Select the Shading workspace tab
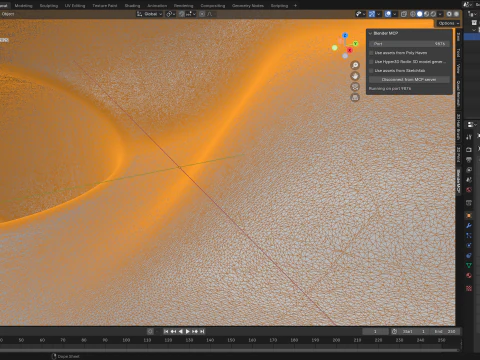Image resolution: width=480 pixels, height=360 pixels. tap(132, 6)
